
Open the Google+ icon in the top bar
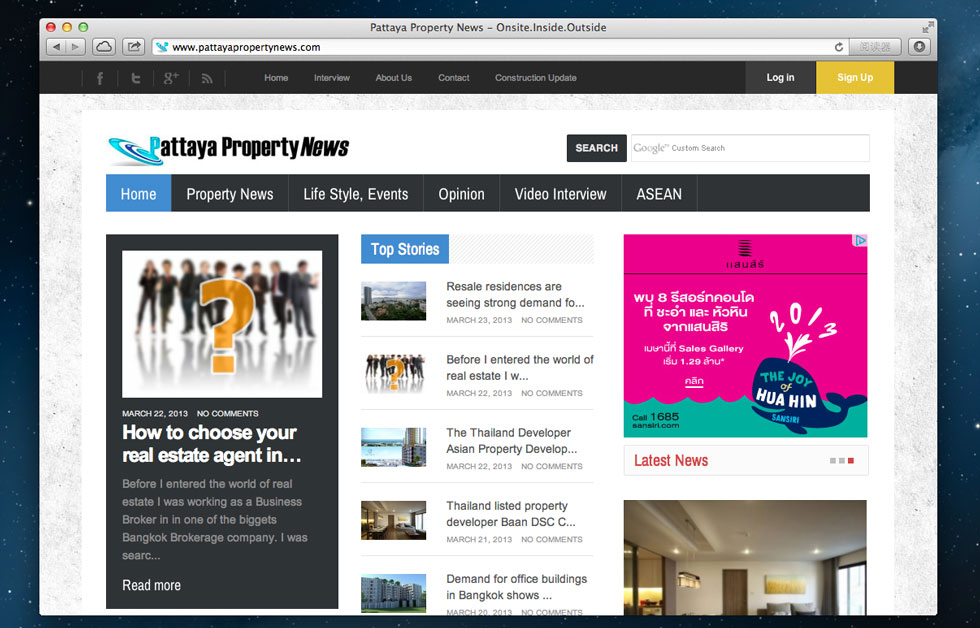coord(171,78)
